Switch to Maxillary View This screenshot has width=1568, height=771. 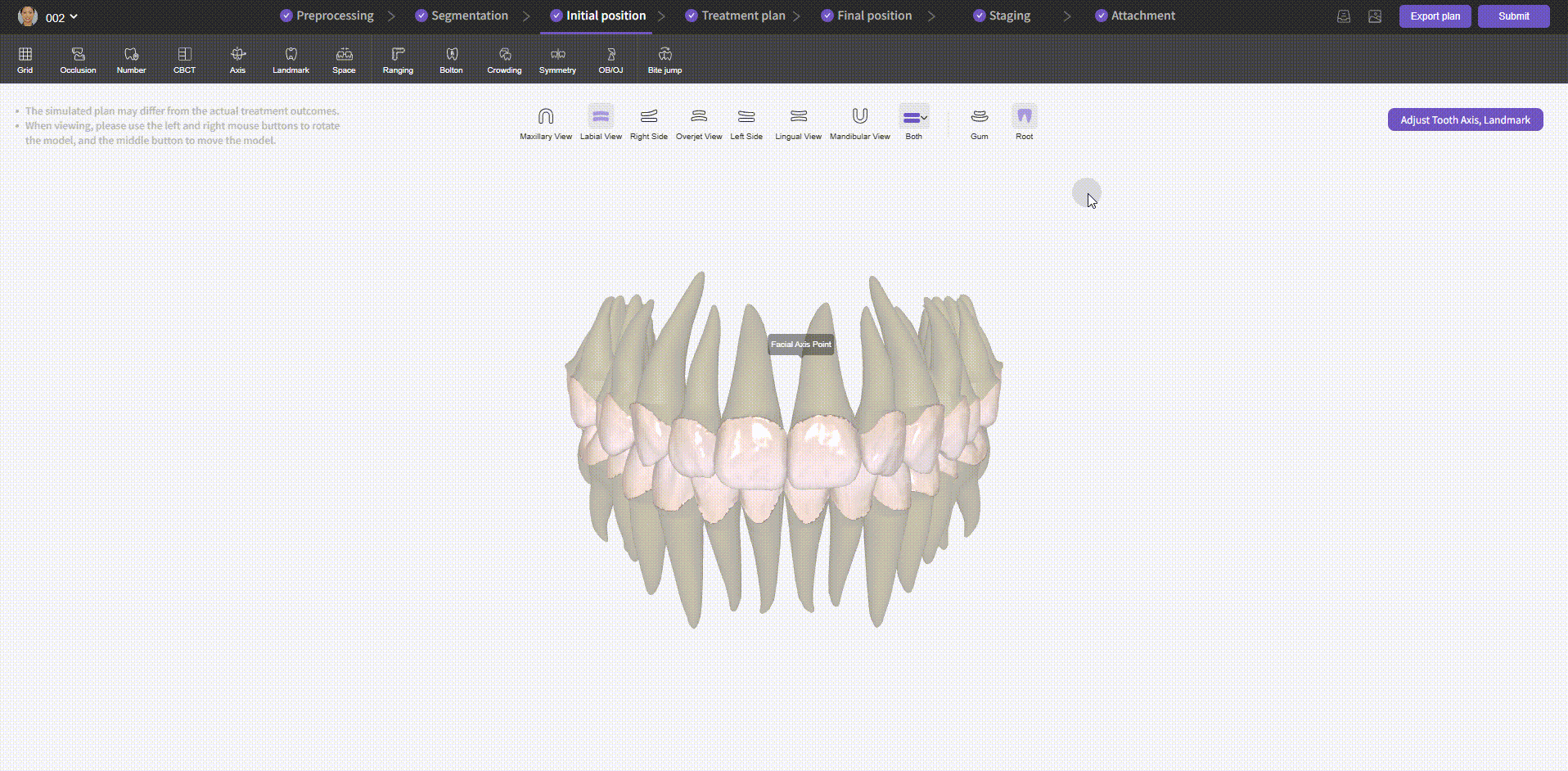point(546,124)
